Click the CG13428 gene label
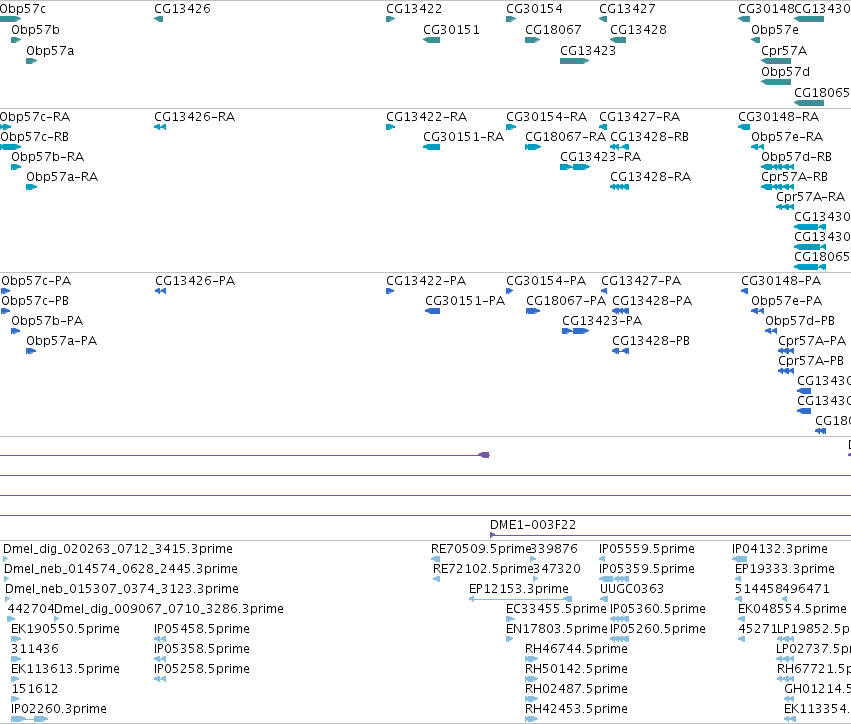 638,30
